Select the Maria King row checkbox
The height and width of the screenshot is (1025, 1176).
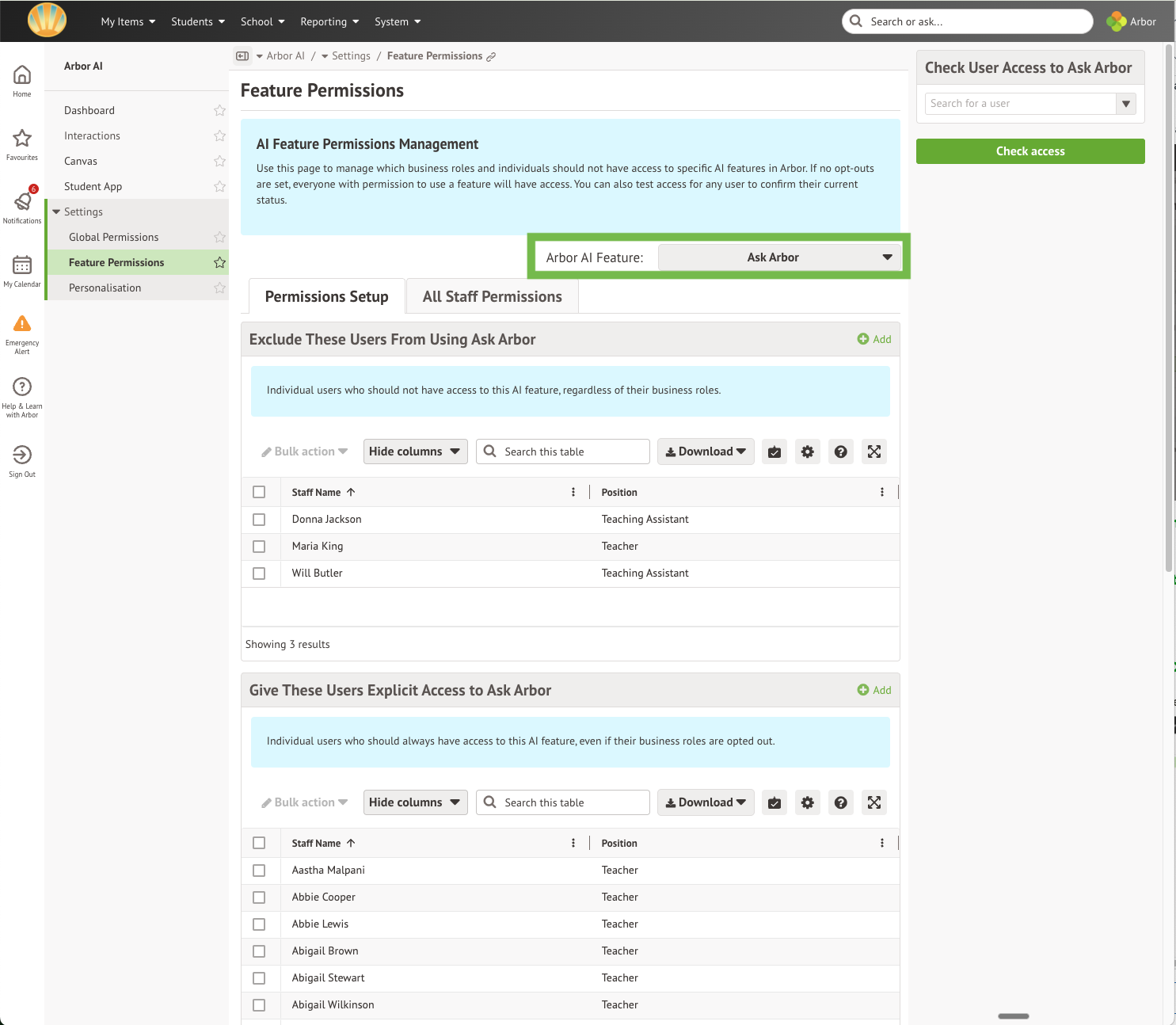(259, 547)
